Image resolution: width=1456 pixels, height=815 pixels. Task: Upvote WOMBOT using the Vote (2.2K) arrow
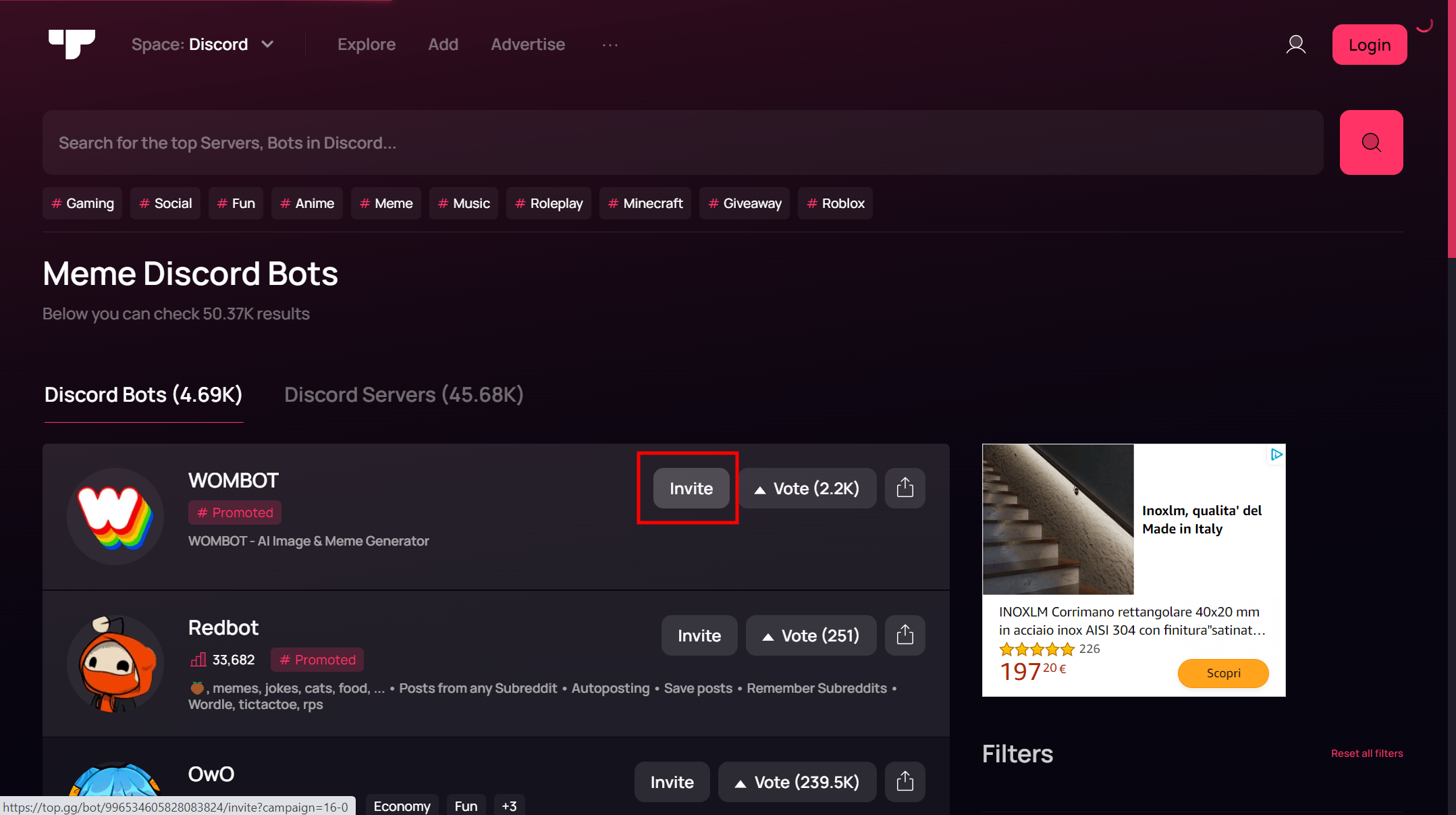(x=807, y=488)
